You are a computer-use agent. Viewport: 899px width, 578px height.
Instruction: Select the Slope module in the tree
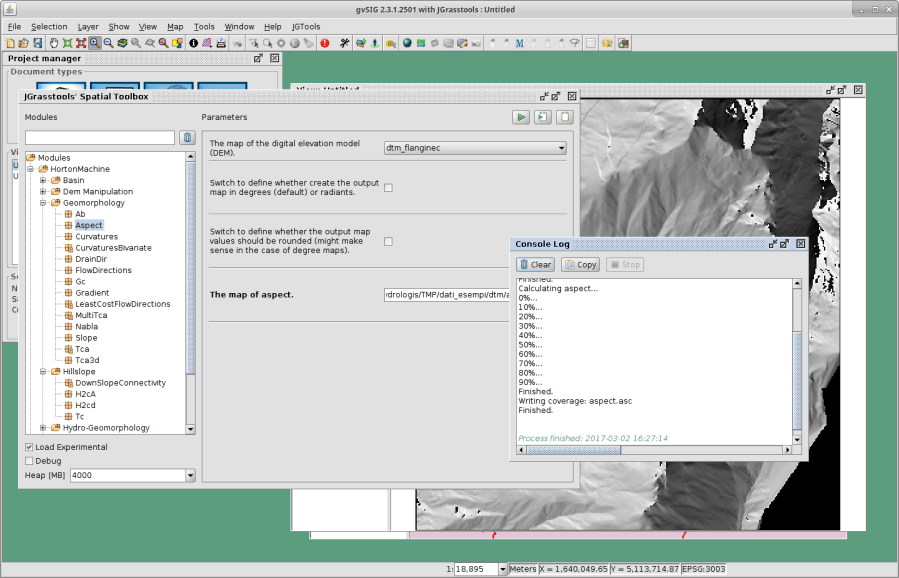pos(86,338)
